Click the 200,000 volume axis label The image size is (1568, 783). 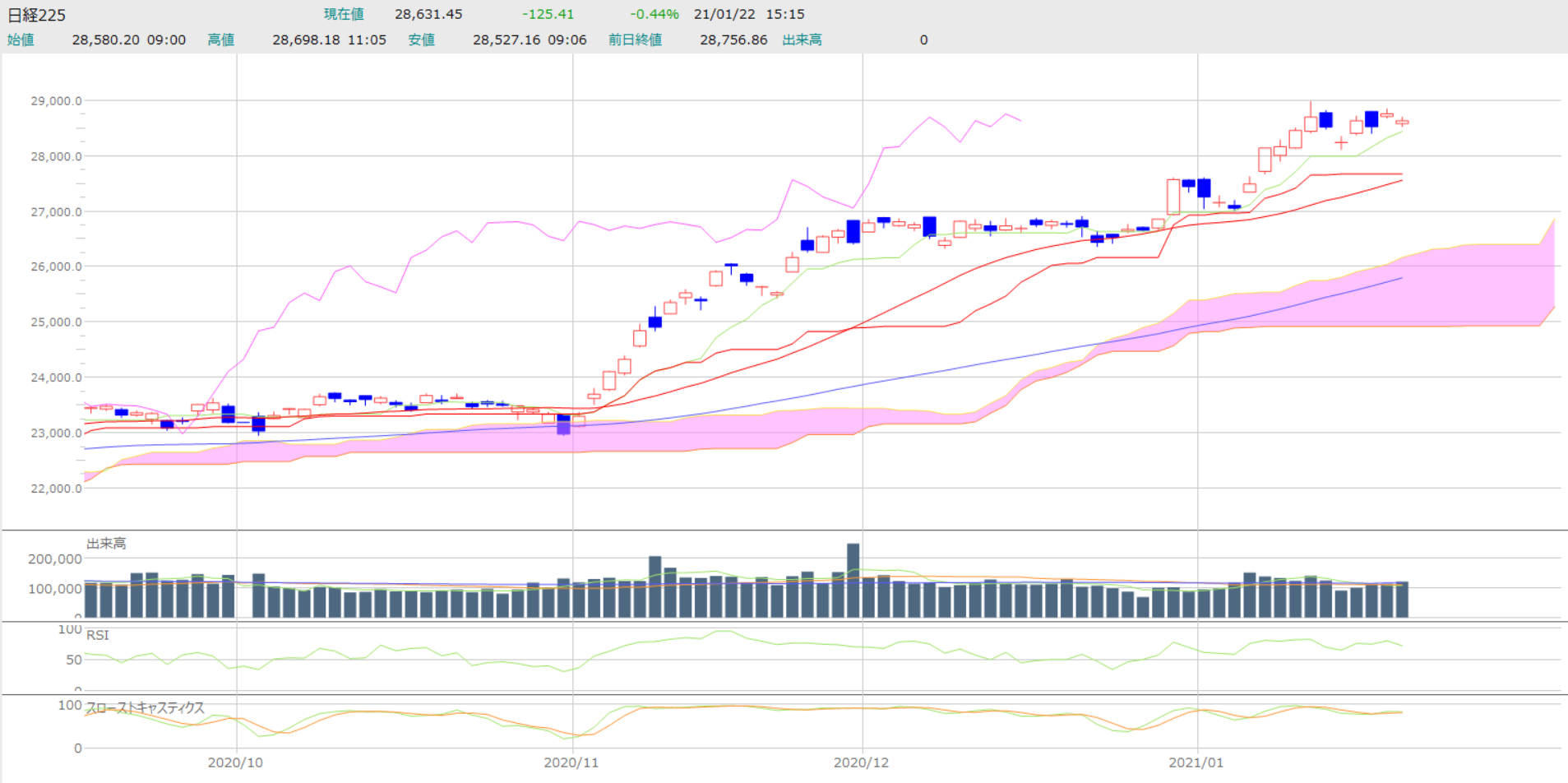pyautogui.click(x=55, y=558)
